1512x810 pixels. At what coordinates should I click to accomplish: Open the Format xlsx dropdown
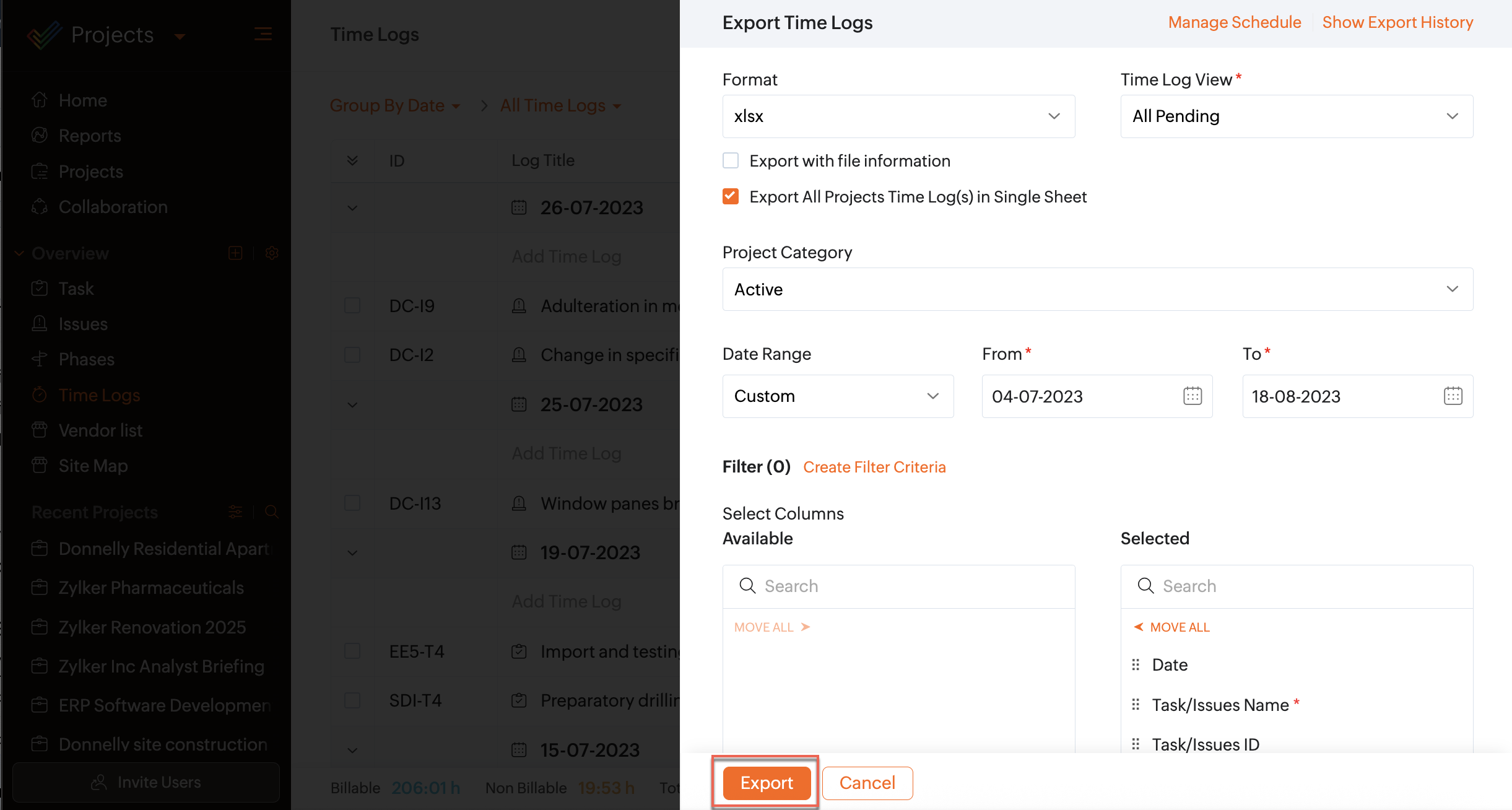(898, 116)
